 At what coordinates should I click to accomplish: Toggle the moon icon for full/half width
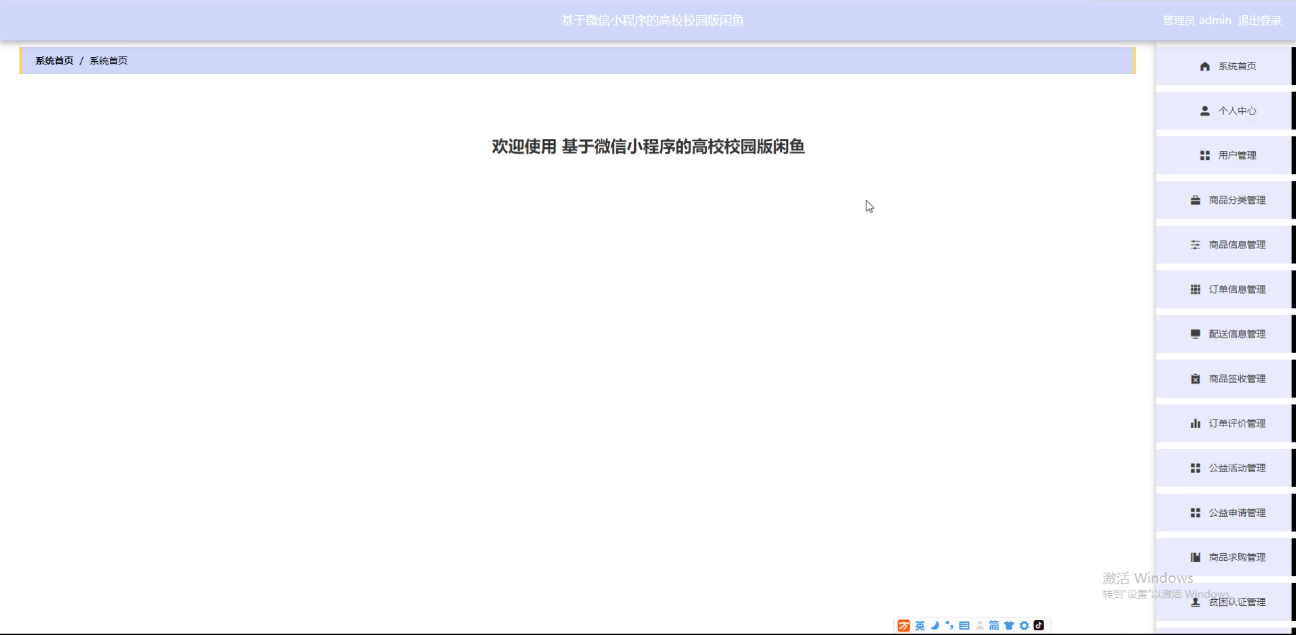[935, 626]
